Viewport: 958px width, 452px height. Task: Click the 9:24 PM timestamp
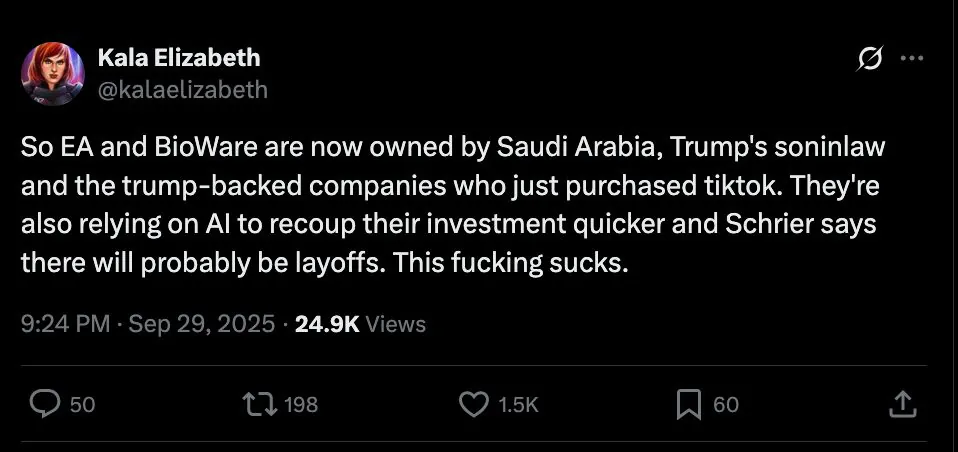pos(62,324)
